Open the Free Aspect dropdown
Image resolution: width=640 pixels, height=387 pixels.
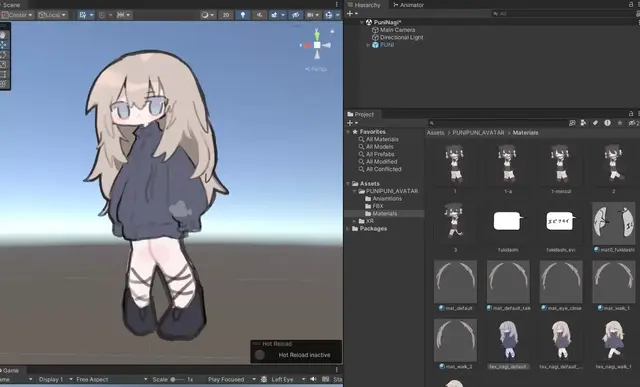click(x=111, y=379)
